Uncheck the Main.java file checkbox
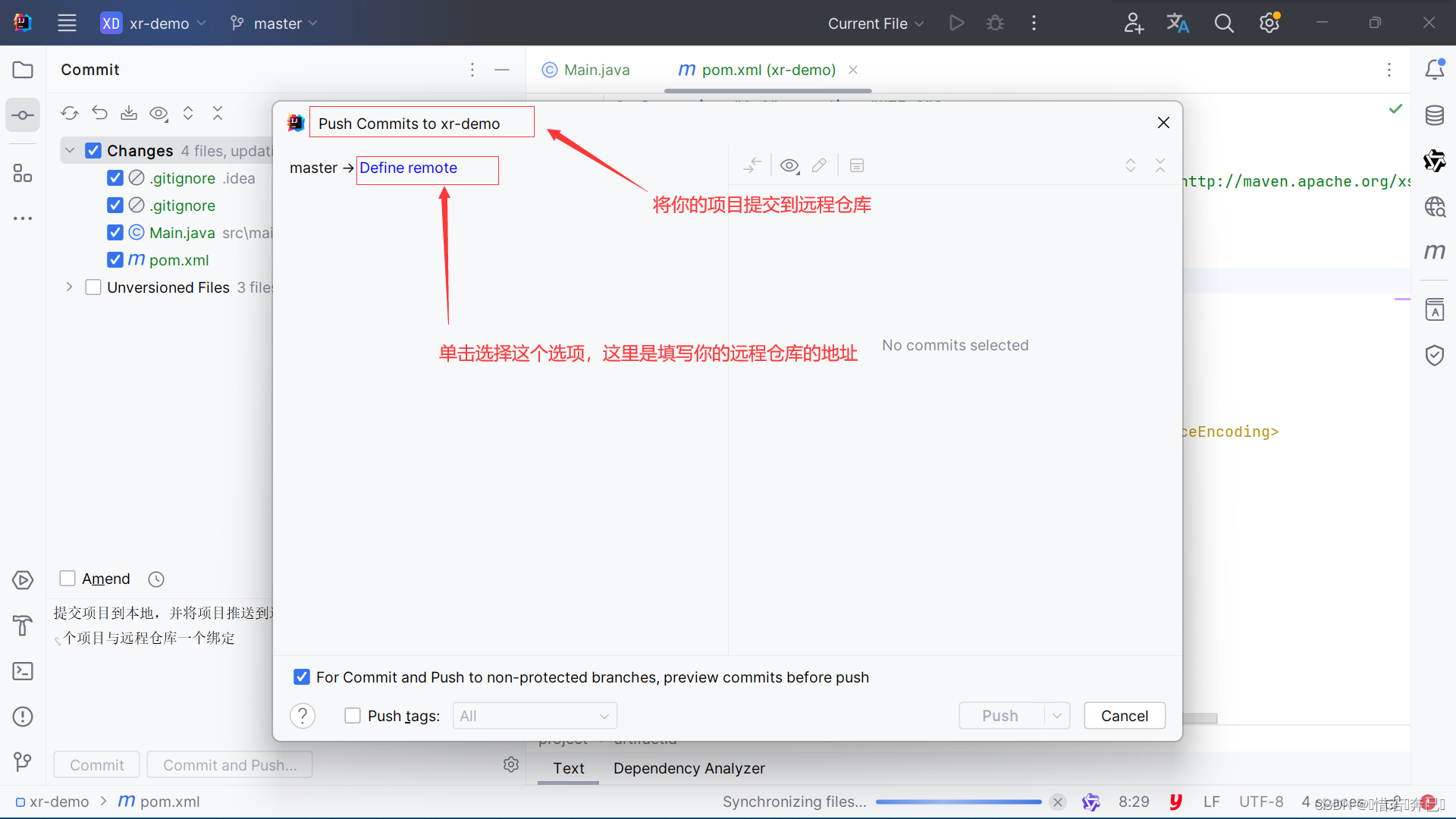 coord(115,233)
